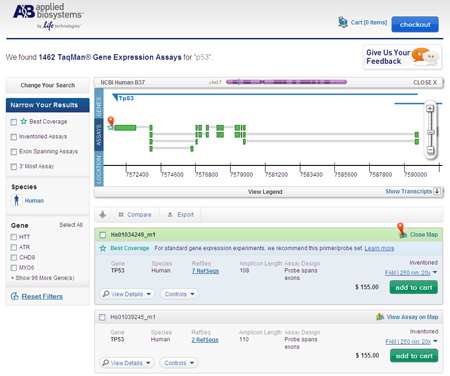Click the shopping cart icon

coord(342,22)
